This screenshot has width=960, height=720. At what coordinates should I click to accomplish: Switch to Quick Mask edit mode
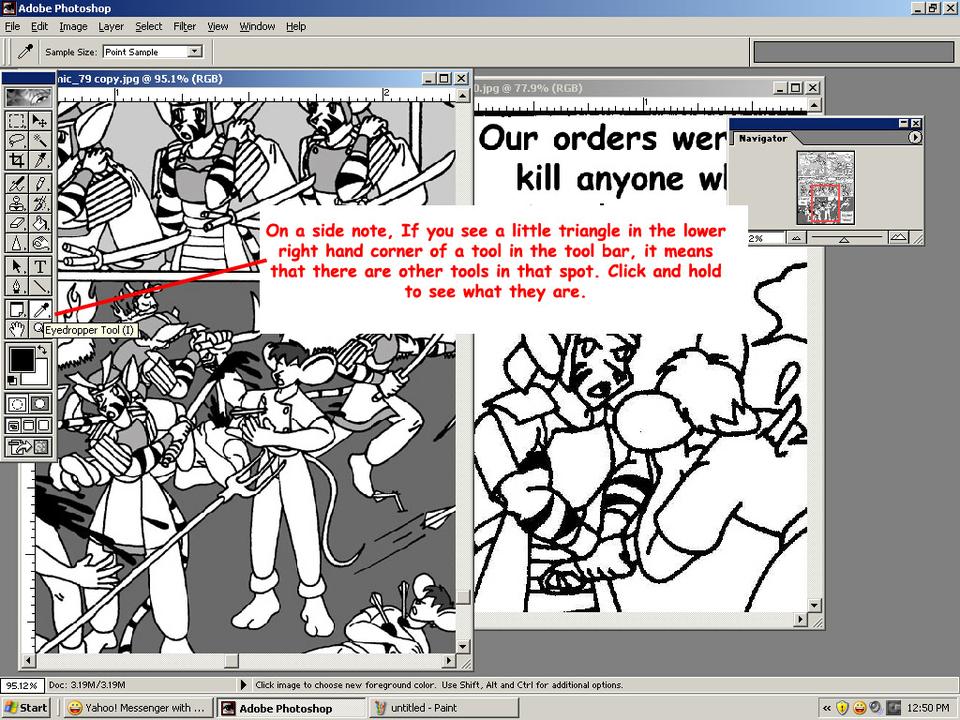[40, 404]
